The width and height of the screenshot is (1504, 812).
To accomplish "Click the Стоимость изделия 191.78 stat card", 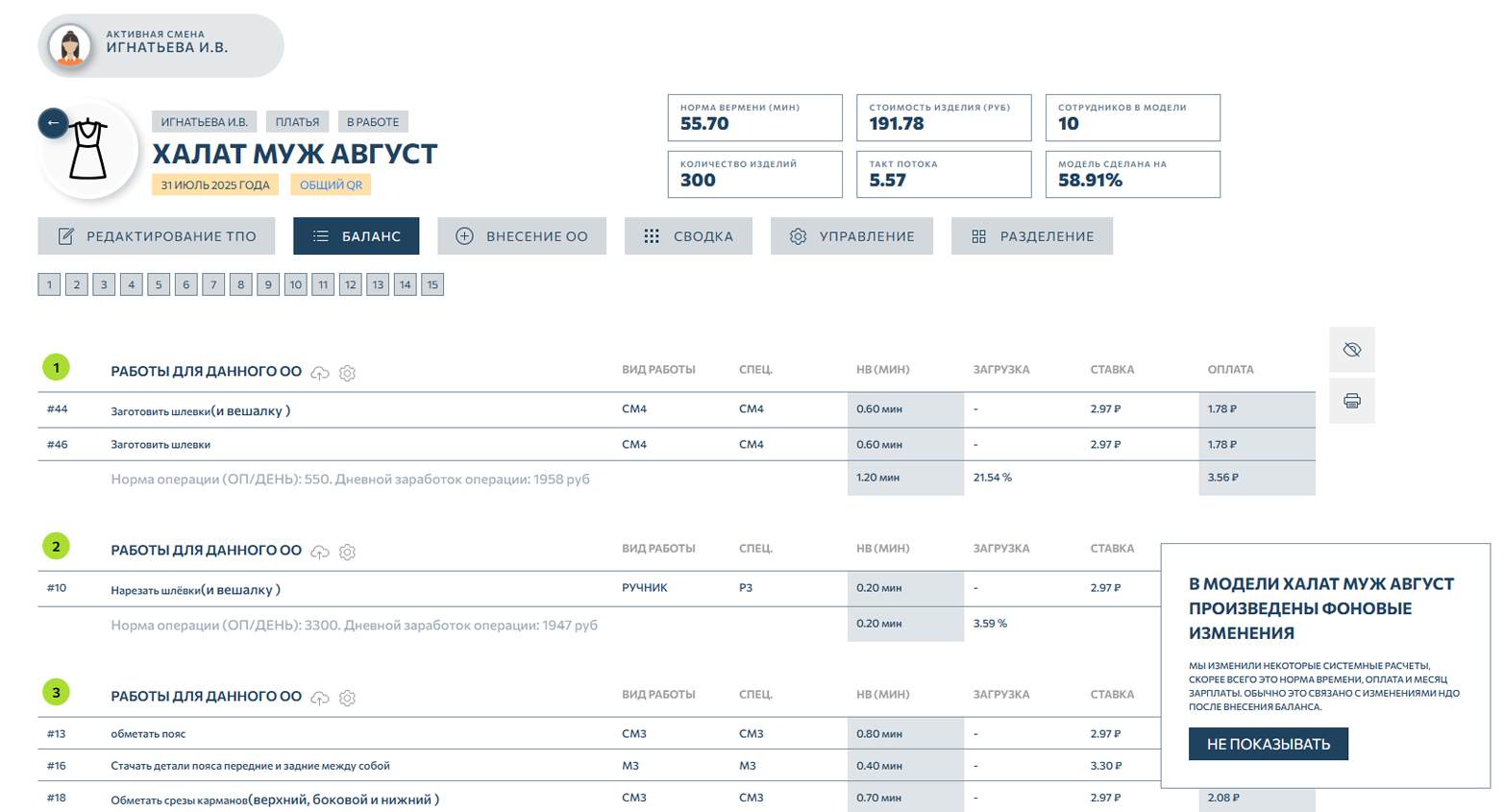I will tap(944, 117).
